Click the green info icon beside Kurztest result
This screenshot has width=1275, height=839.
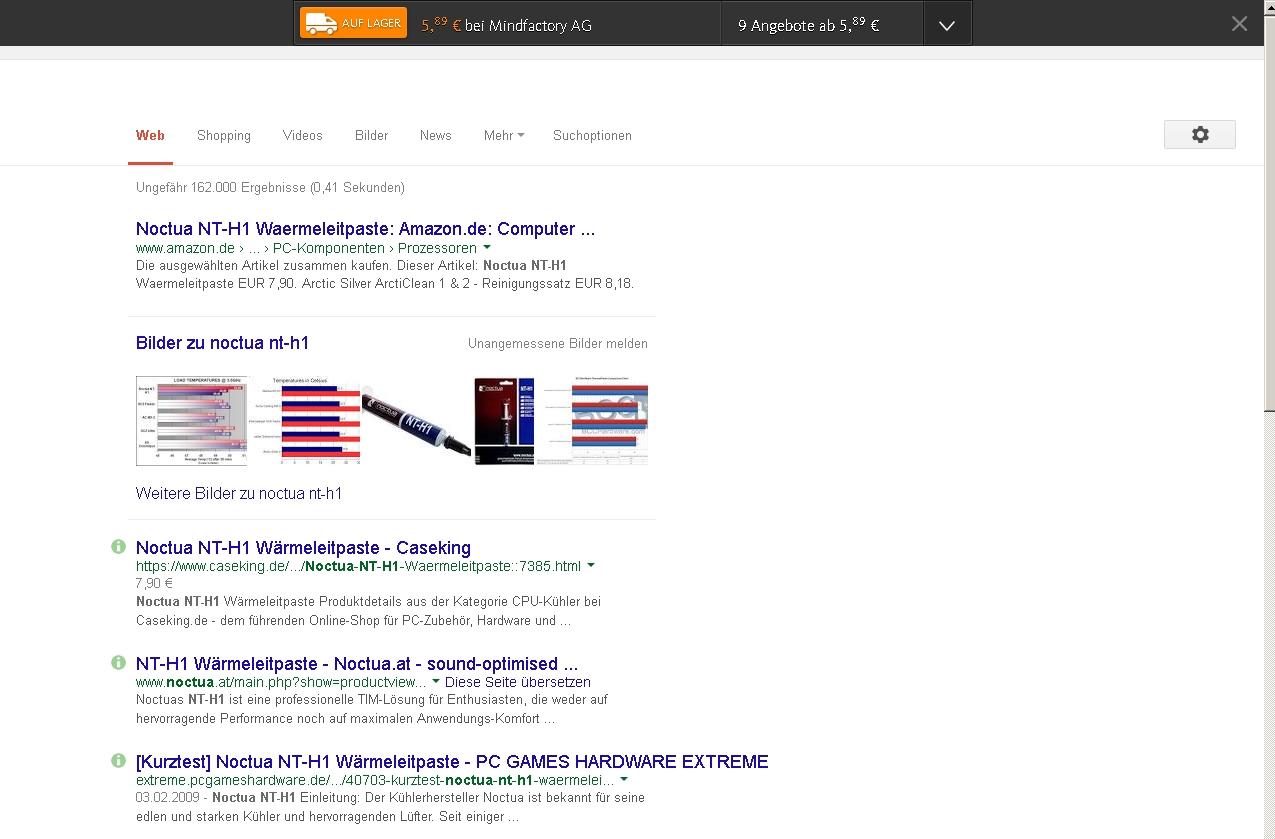click(x=118, y=761)
